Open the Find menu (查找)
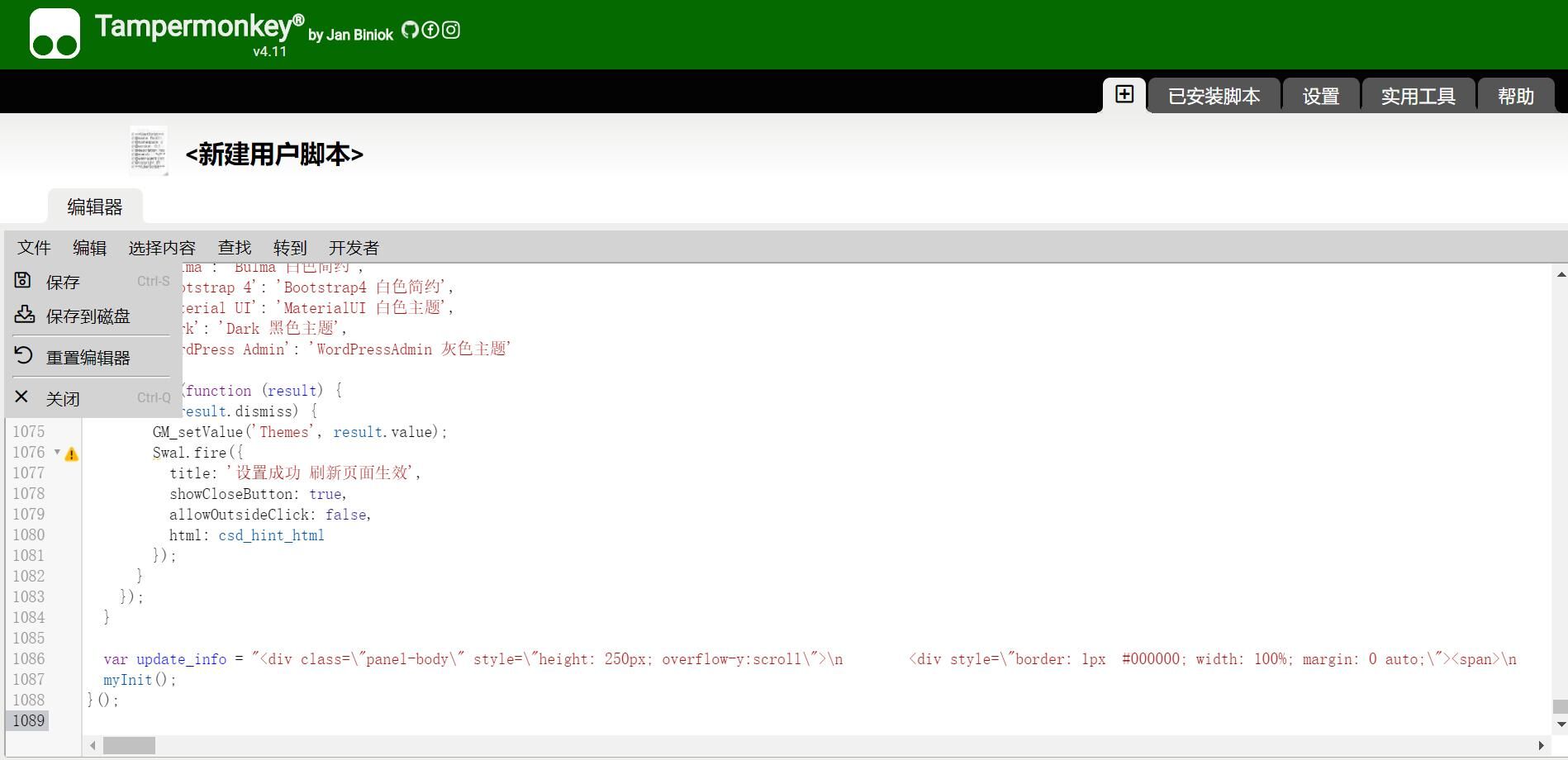Screen dimensions: 1568x760 tap(234, 248)
